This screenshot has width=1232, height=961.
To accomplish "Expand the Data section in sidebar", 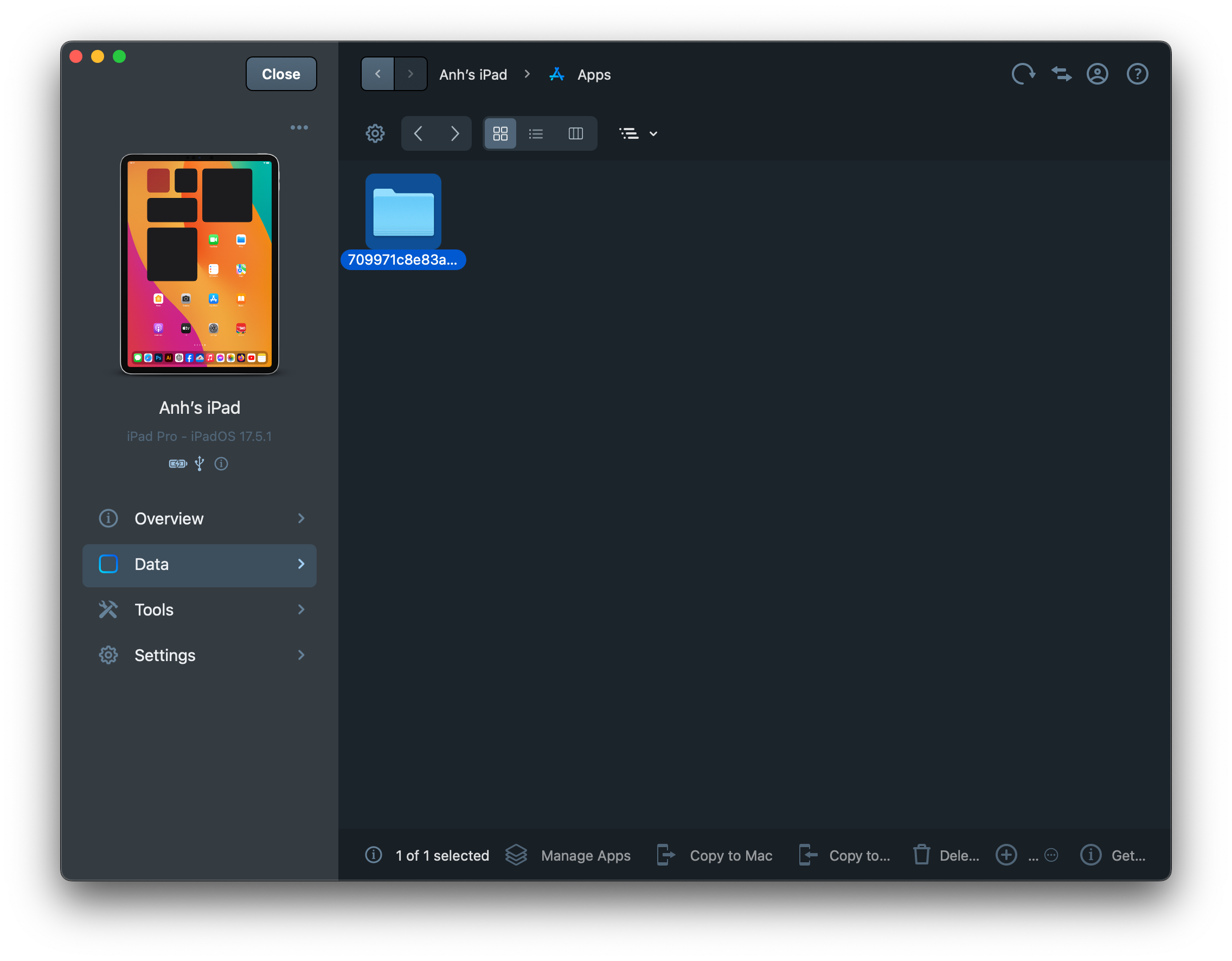I will (301, 565).
